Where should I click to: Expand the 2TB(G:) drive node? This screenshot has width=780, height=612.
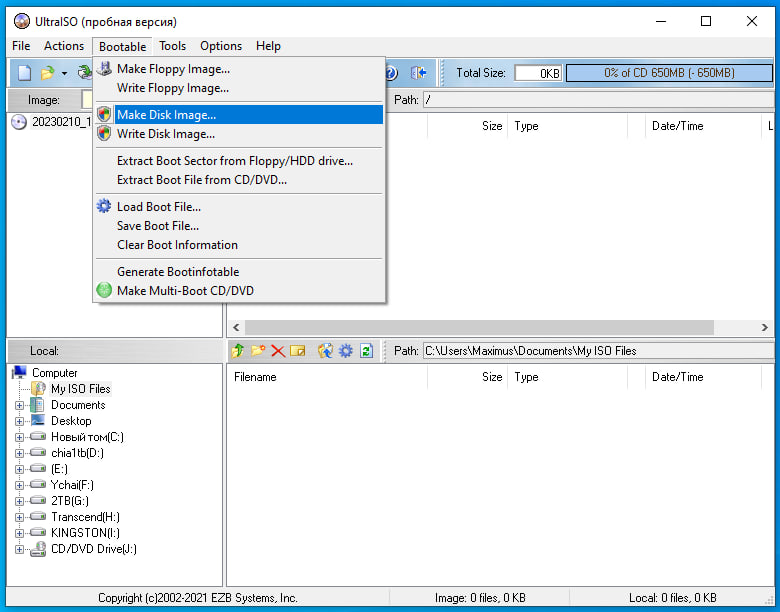[19, 501]
